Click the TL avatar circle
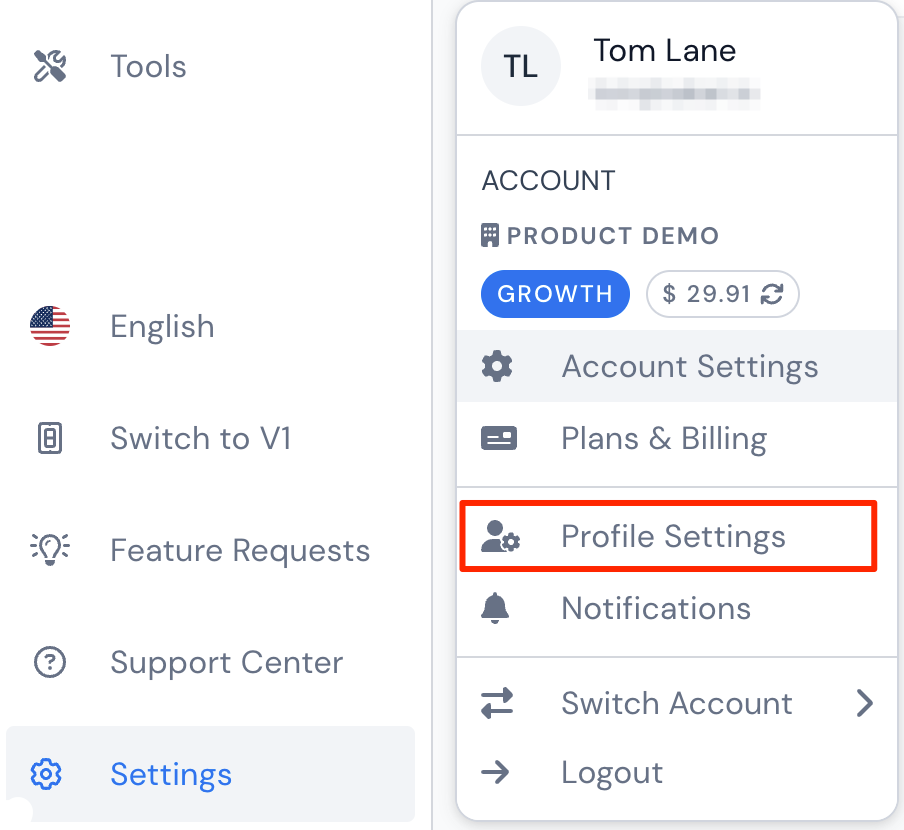Image resolution: width=904 pixels, height=830 pixels. [x=521, y=66]
